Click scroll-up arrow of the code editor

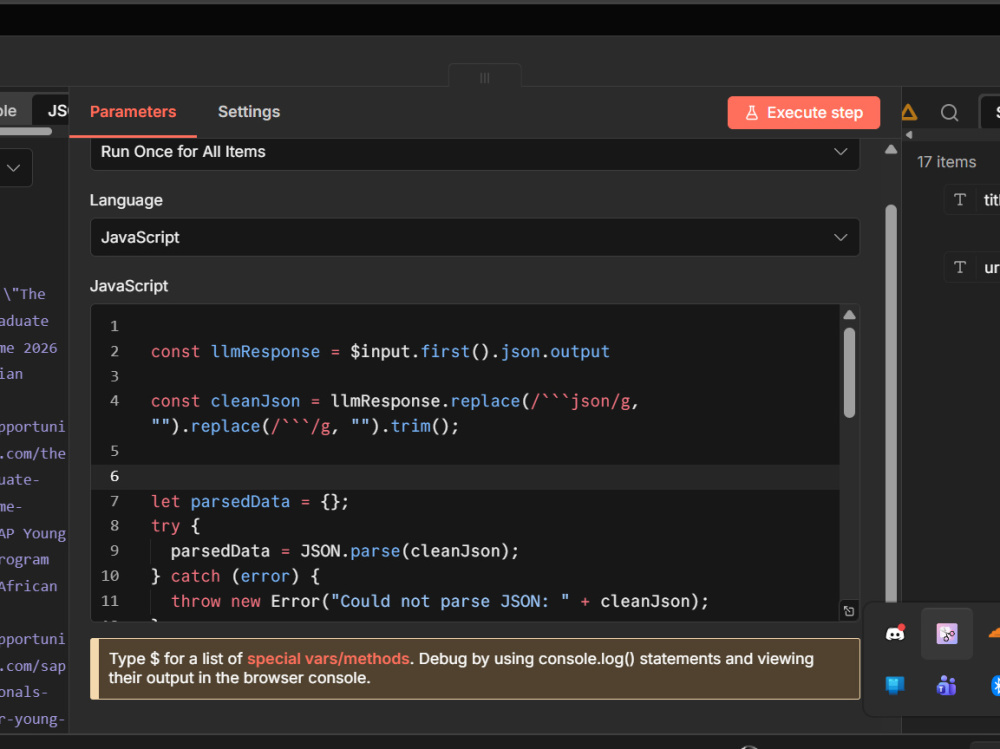[x=849, y=315]
